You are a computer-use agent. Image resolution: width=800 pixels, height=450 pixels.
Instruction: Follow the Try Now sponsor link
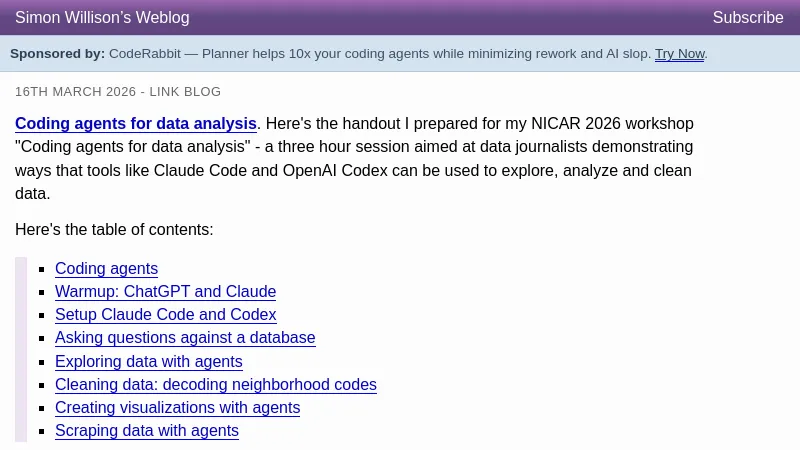pyautogui.click(x=679, y=54)
